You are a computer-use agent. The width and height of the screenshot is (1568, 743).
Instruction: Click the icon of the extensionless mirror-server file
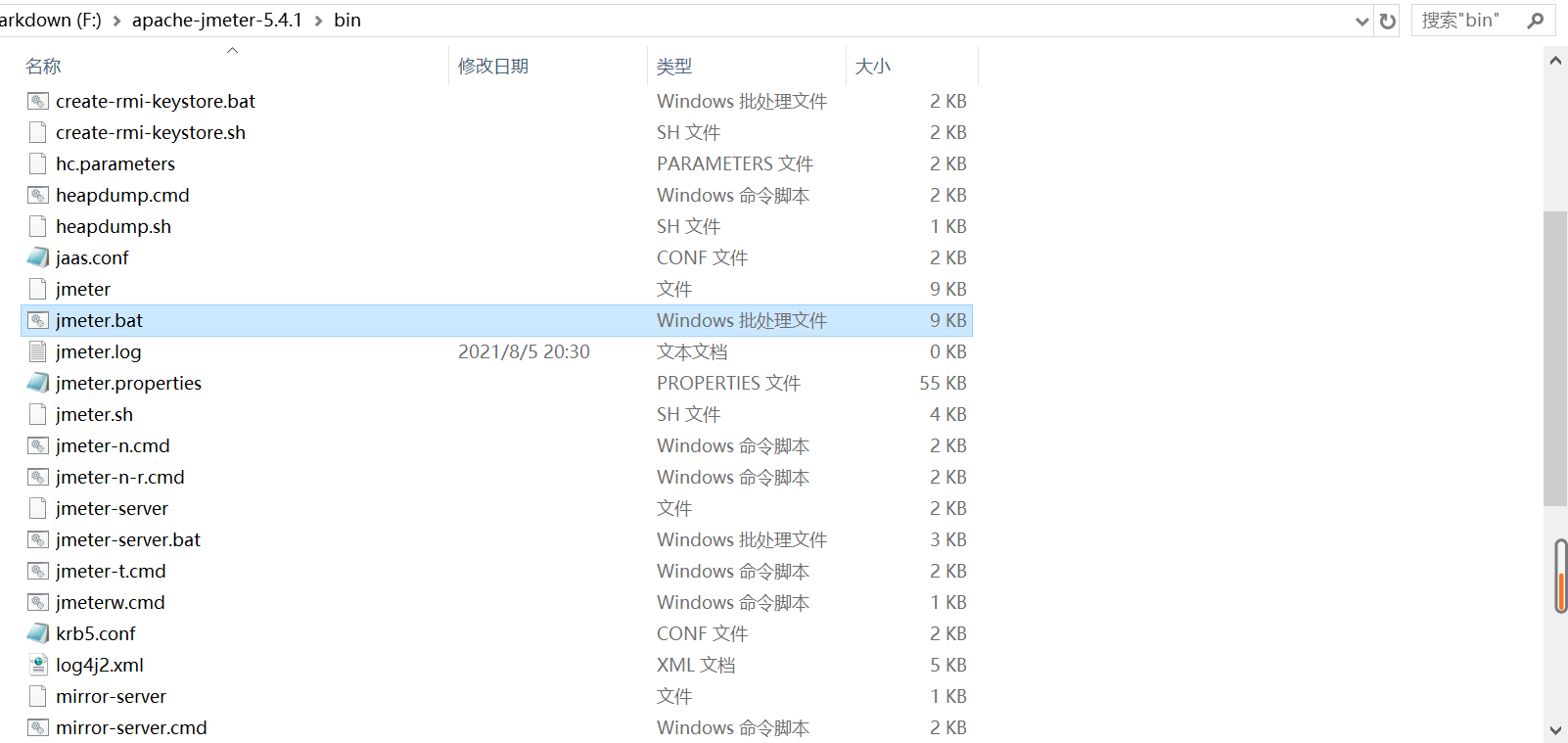coord(38,696)
